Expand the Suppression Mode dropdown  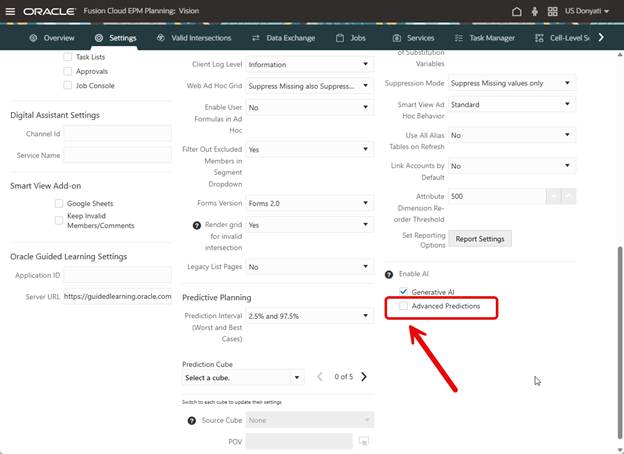tap(567, 83)
